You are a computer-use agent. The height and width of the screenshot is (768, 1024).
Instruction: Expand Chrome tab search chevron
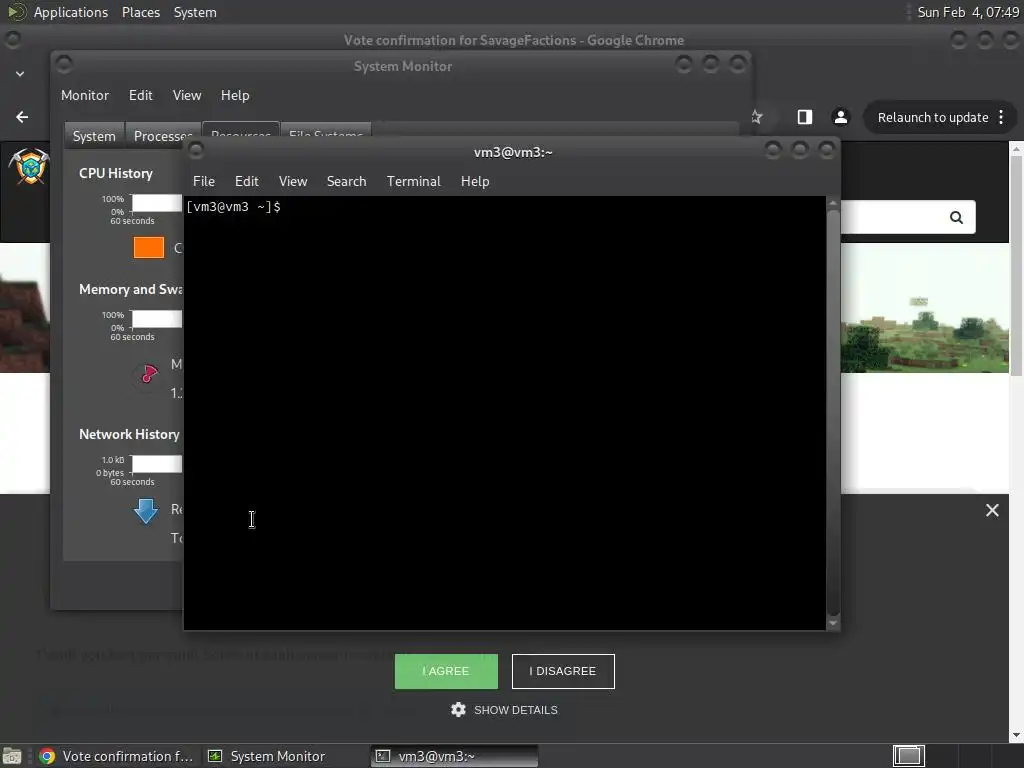tap(20, 74)
